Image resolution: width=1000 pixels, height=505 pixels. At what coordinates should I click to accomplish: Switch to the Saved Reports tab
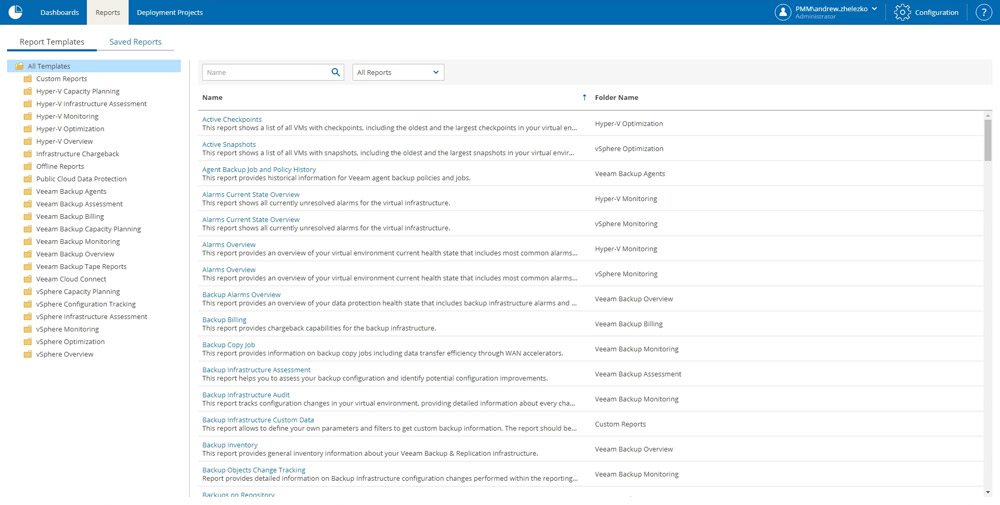[x=135, y=42]
